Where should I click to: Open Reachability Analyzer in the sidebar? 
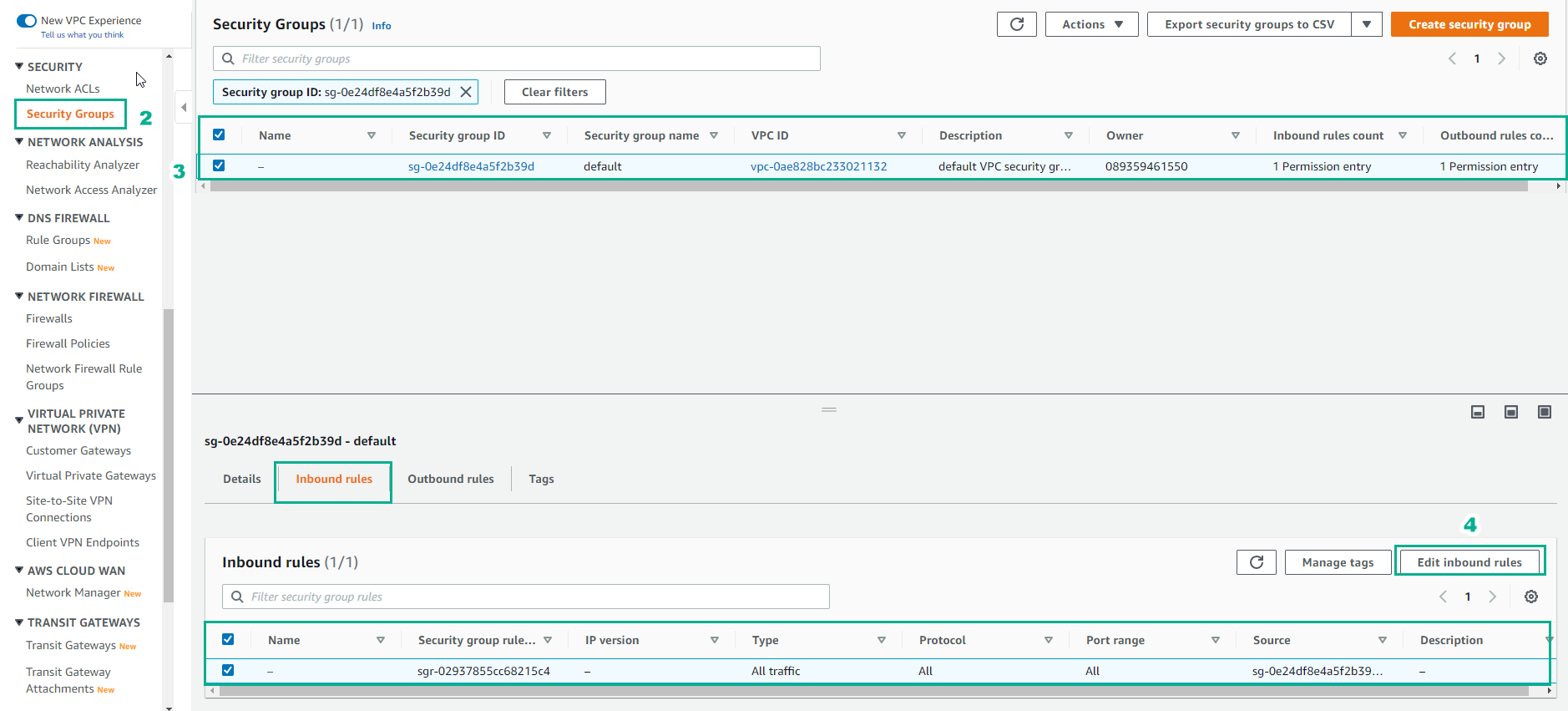[x=83, y=165]
